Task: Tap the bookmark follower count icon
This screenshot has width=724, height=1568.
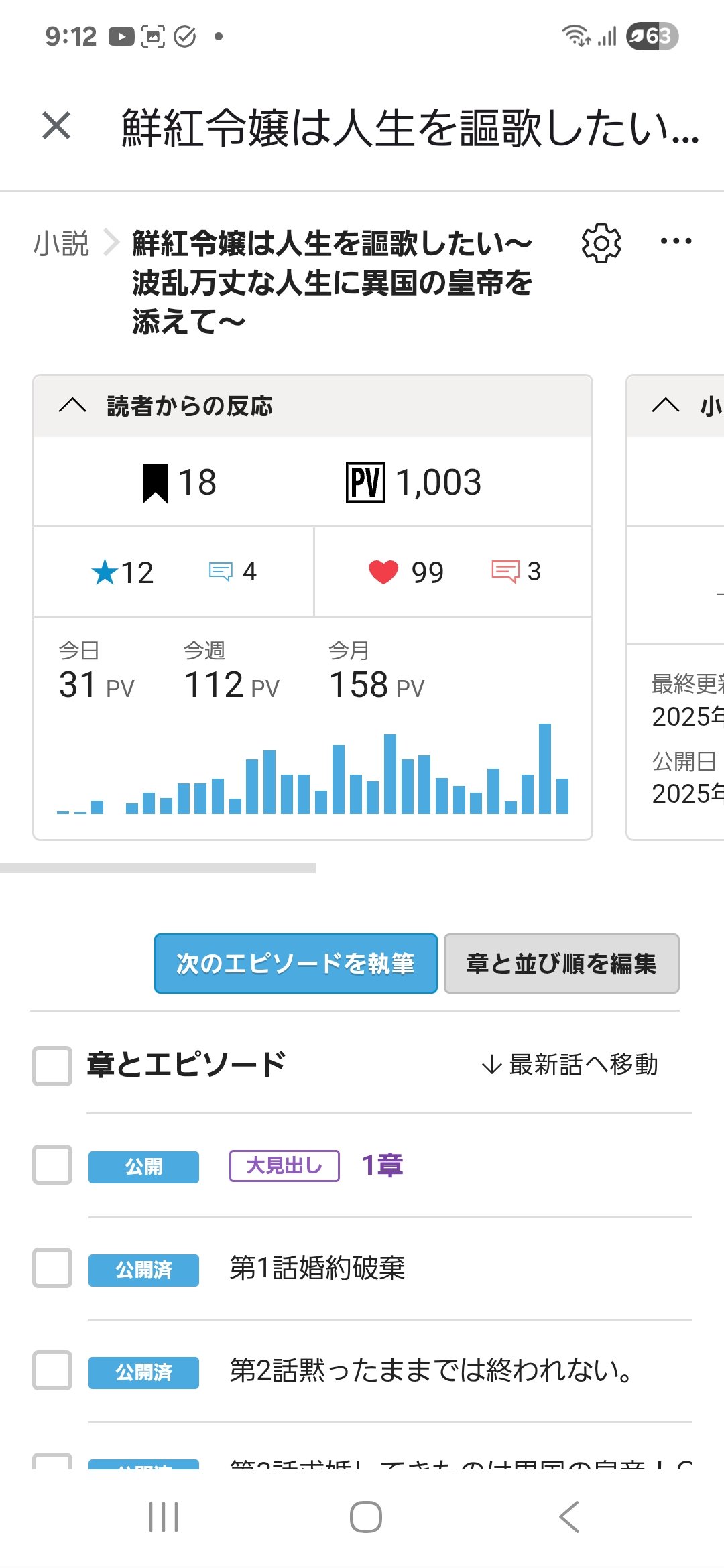Action: pos(155,482)
